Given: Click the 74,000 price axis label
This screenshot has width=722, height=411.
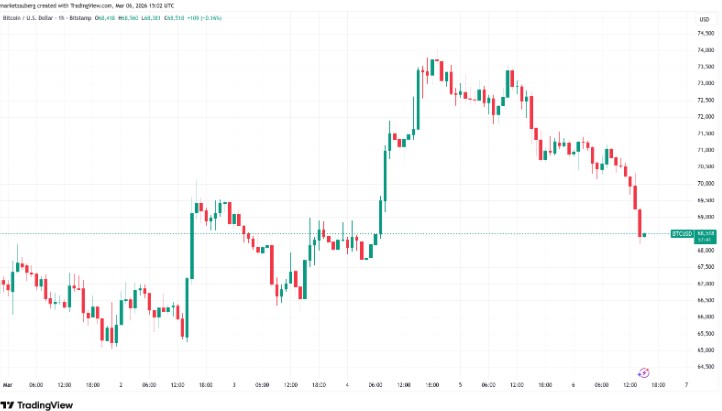Looking at the screenshot, I should tap(706, 50).
